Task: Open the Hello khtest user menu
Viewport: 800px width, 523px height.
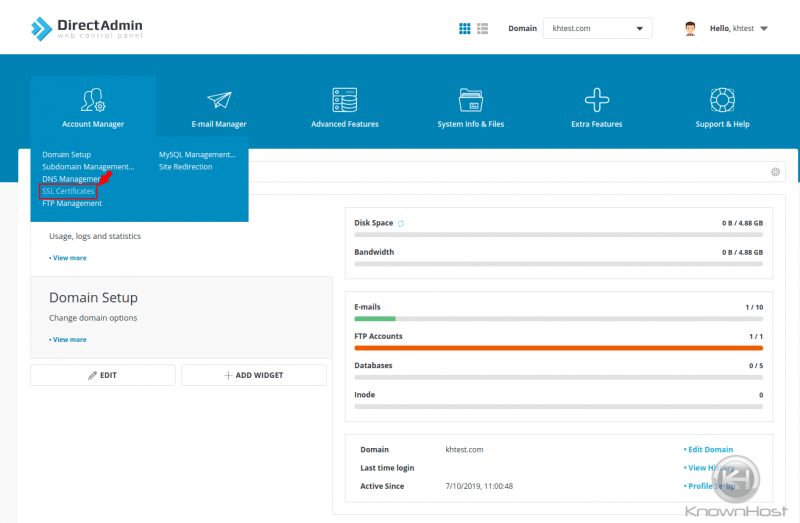Action: [x=726, y=29]
